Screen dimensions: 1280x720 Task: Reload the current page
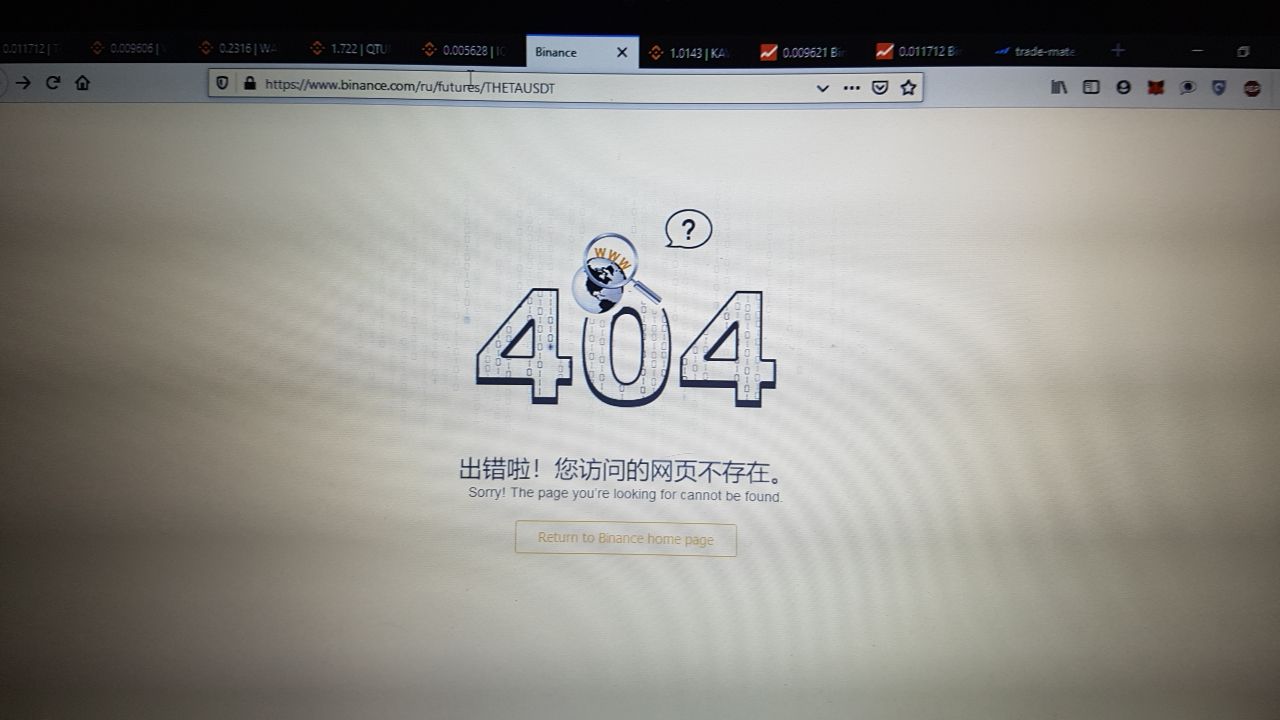(53, 83)
